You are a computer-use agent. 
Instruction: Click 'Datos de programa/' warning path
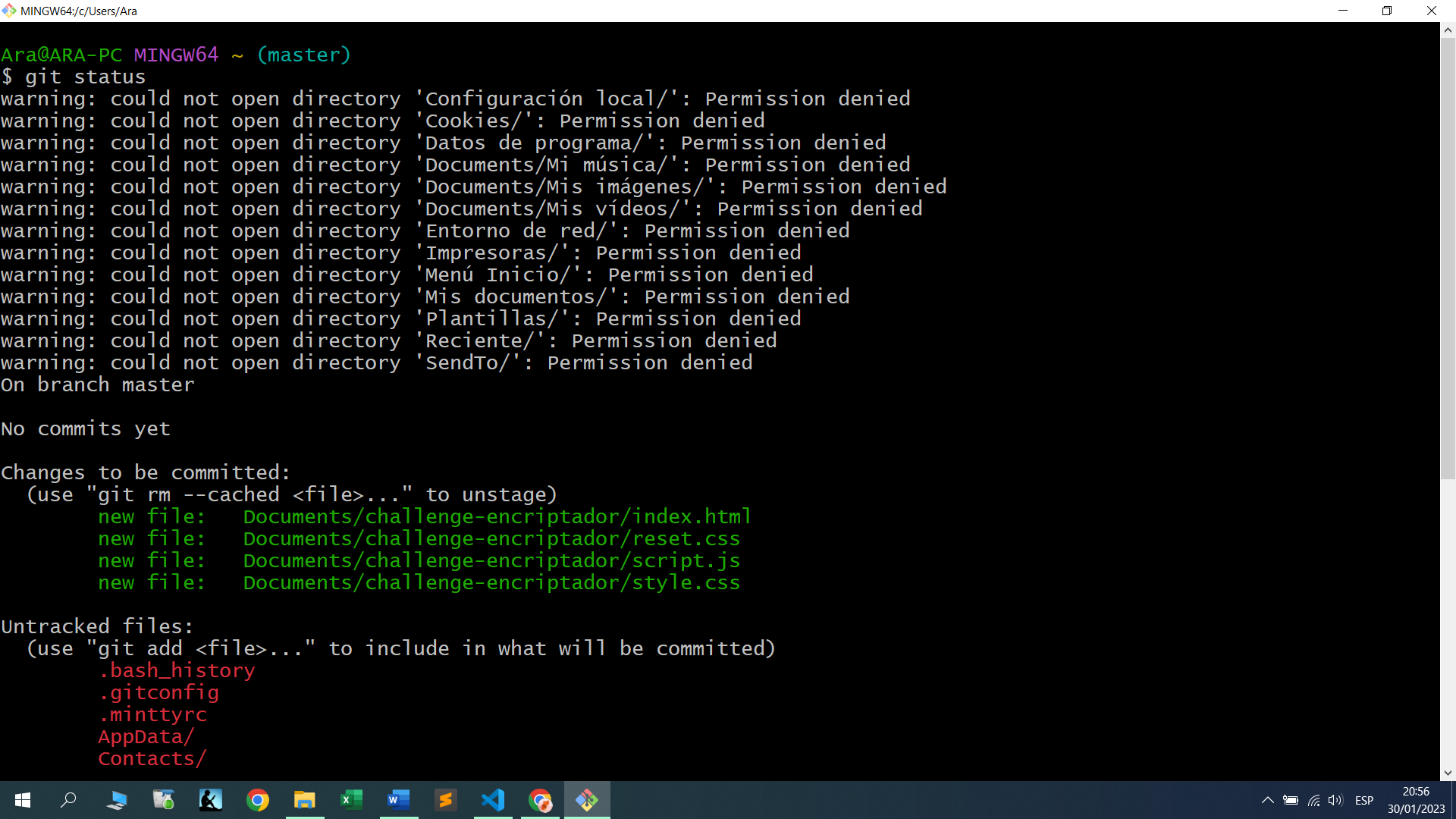(x=534, y=143)
